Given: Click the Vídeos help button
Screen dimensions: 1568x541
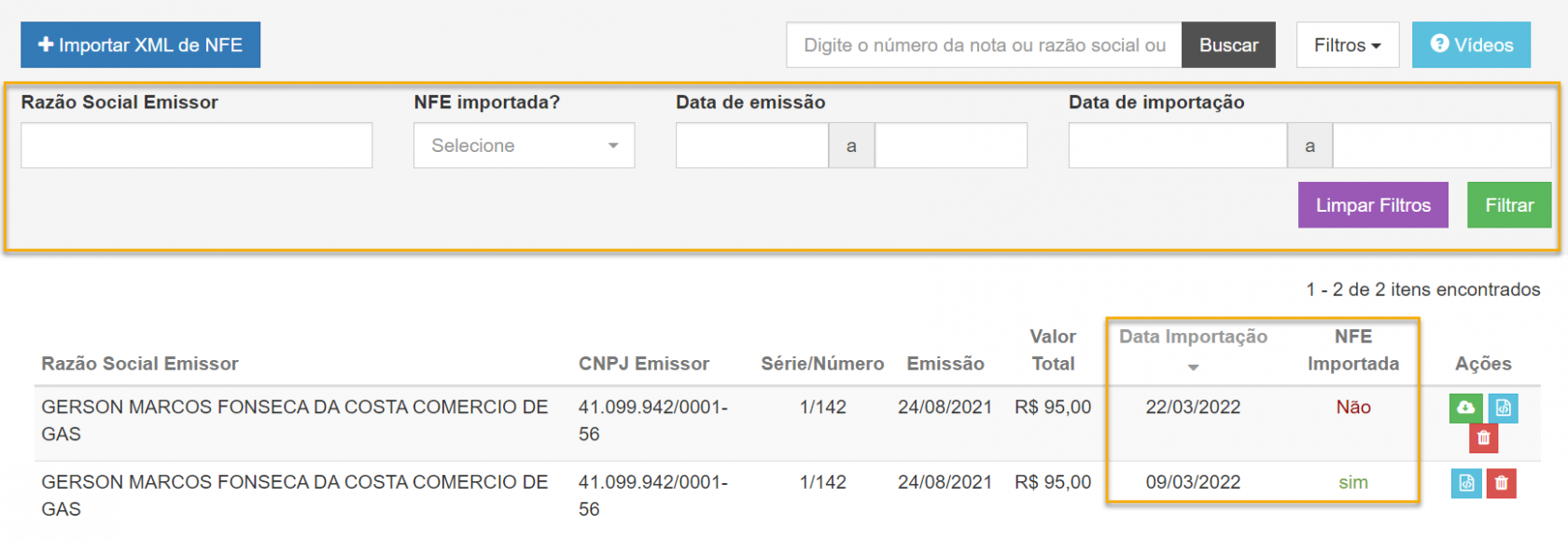Looking at the screenshot, I should tap(1471, 45).
